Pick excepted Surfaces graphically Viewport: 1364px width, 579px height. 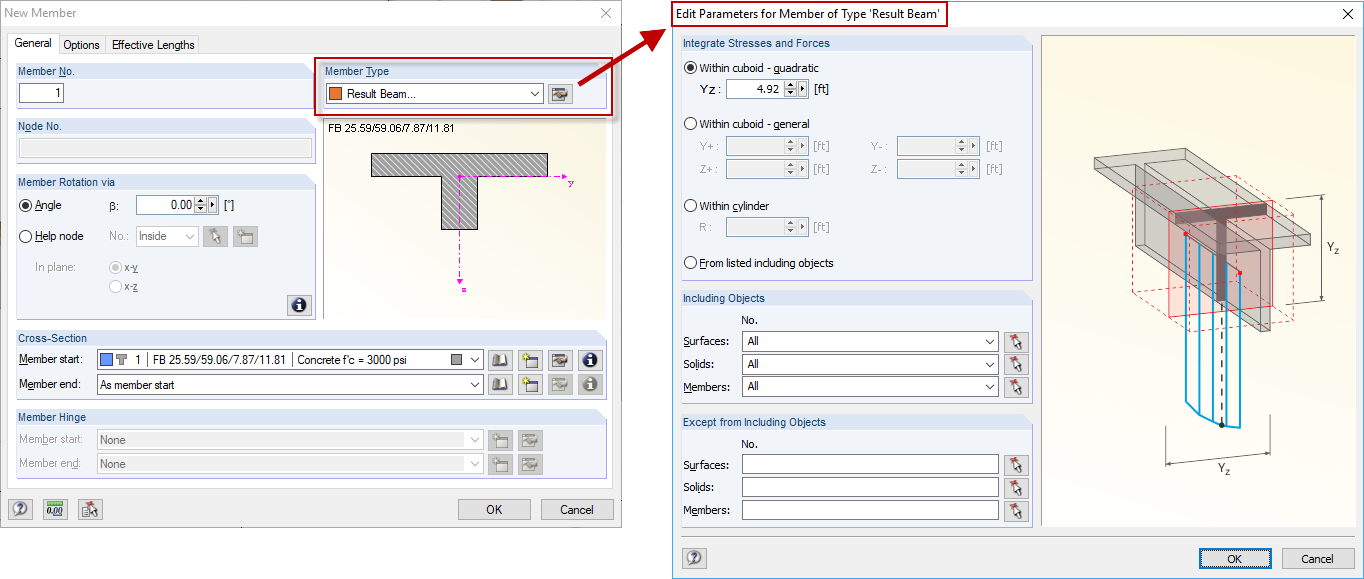pyautogui.click(x=1017, y=465)
